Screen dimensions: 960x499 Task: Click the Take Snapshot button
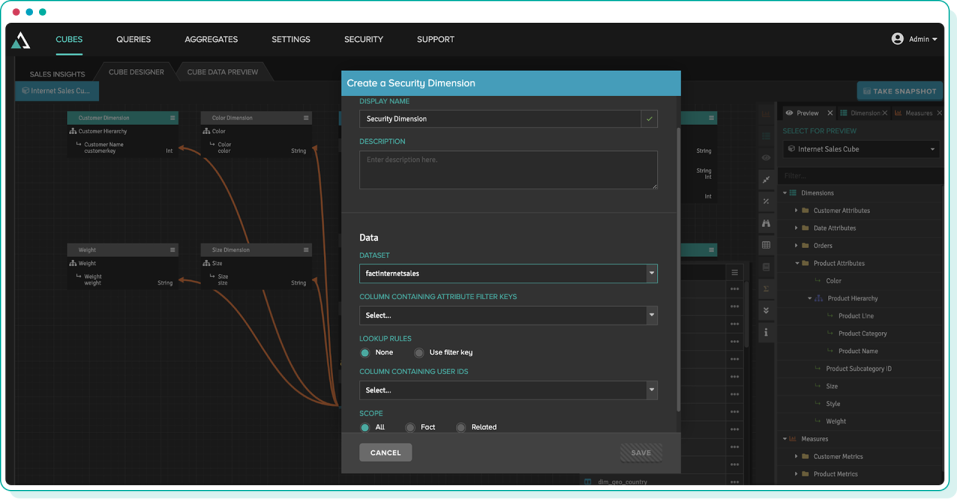coord(899,91)
